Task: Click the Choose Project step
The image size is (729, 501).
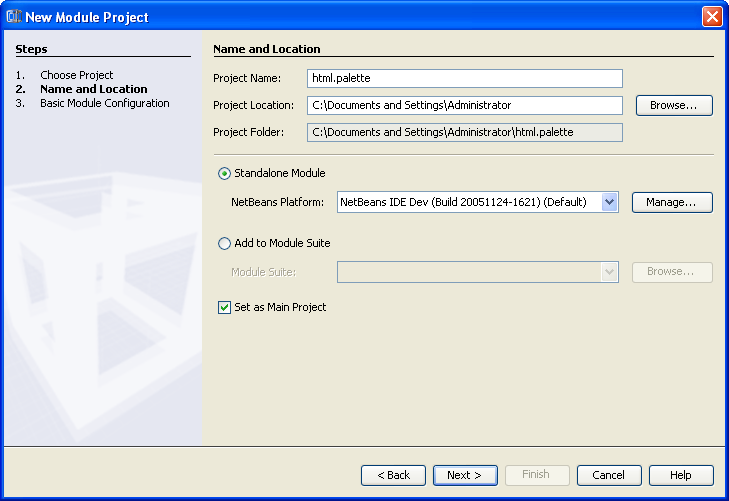Action: click(x=77, y=75)
